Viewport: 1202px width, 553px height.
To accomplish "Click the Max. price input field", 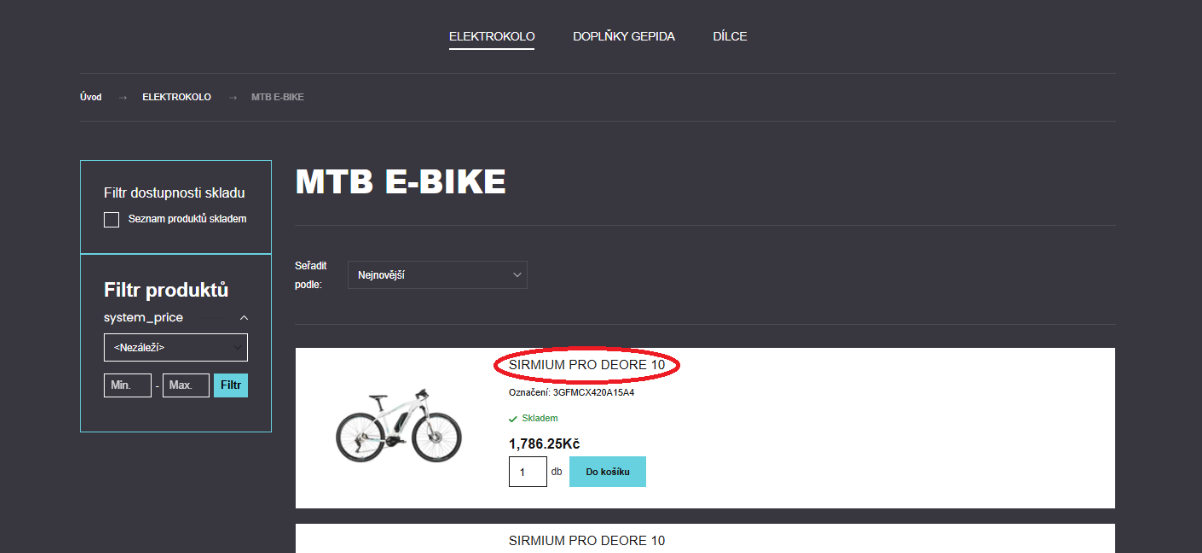I will point(185,385).
